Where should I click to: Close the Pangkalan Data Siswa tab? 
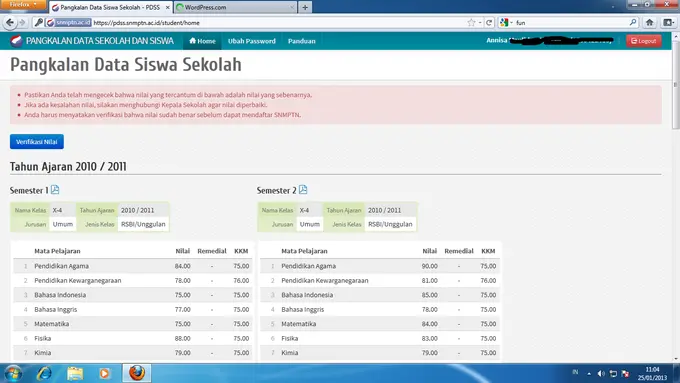[x=167, y=7]
